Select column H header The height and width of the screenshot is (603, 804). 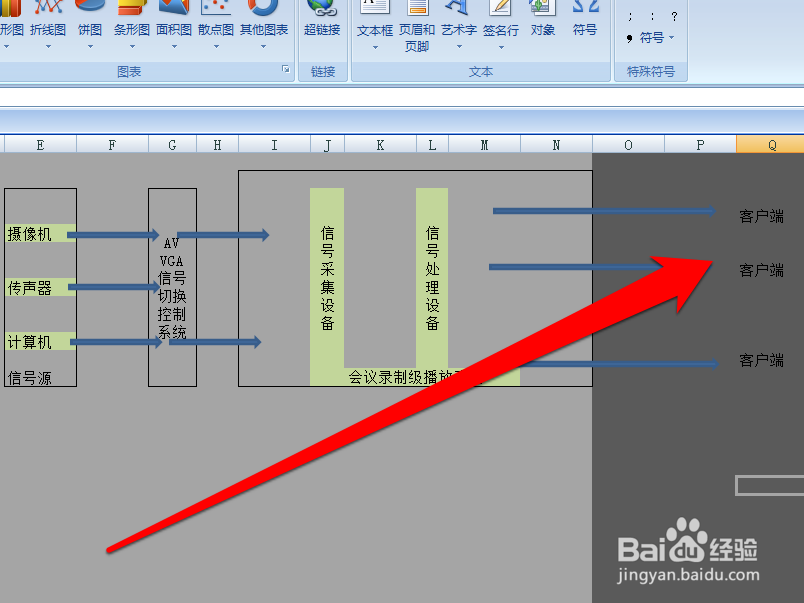217,145
